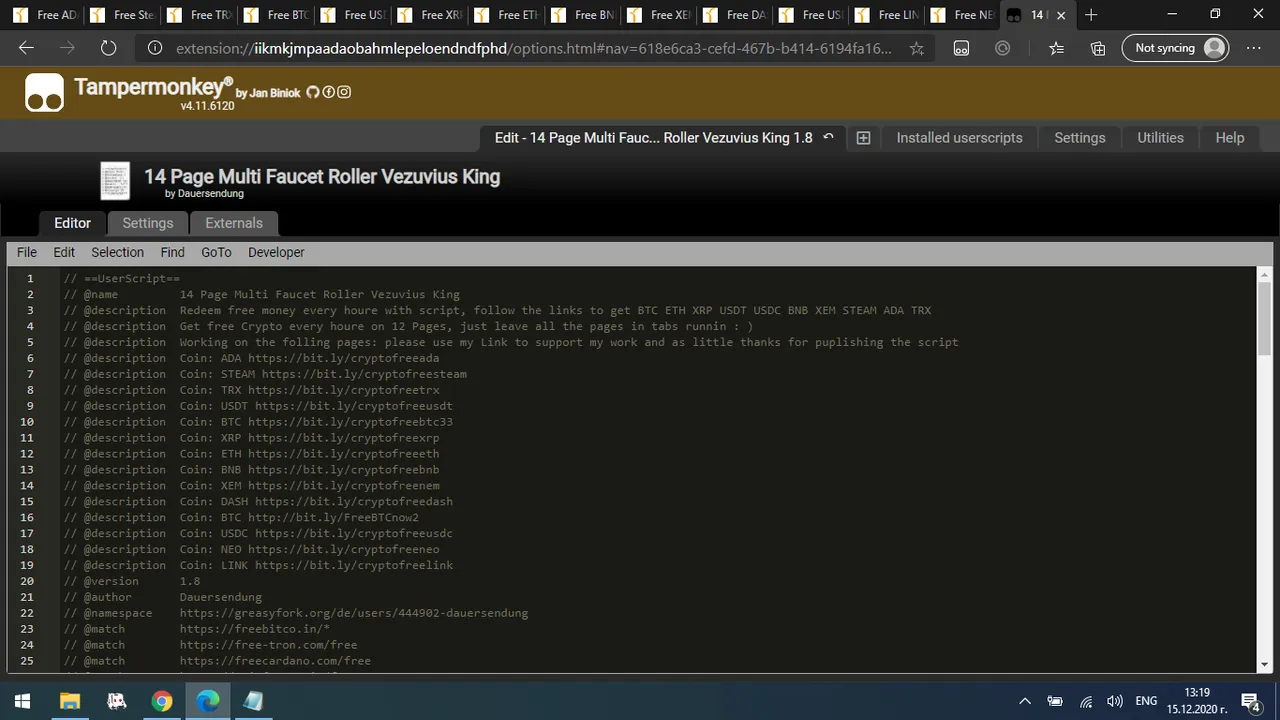Click the scroll-up arrow of editor scrollbar
The width and height of the screenshot is (1280, 720).
pyautogui.click(x=1265, y=275)
